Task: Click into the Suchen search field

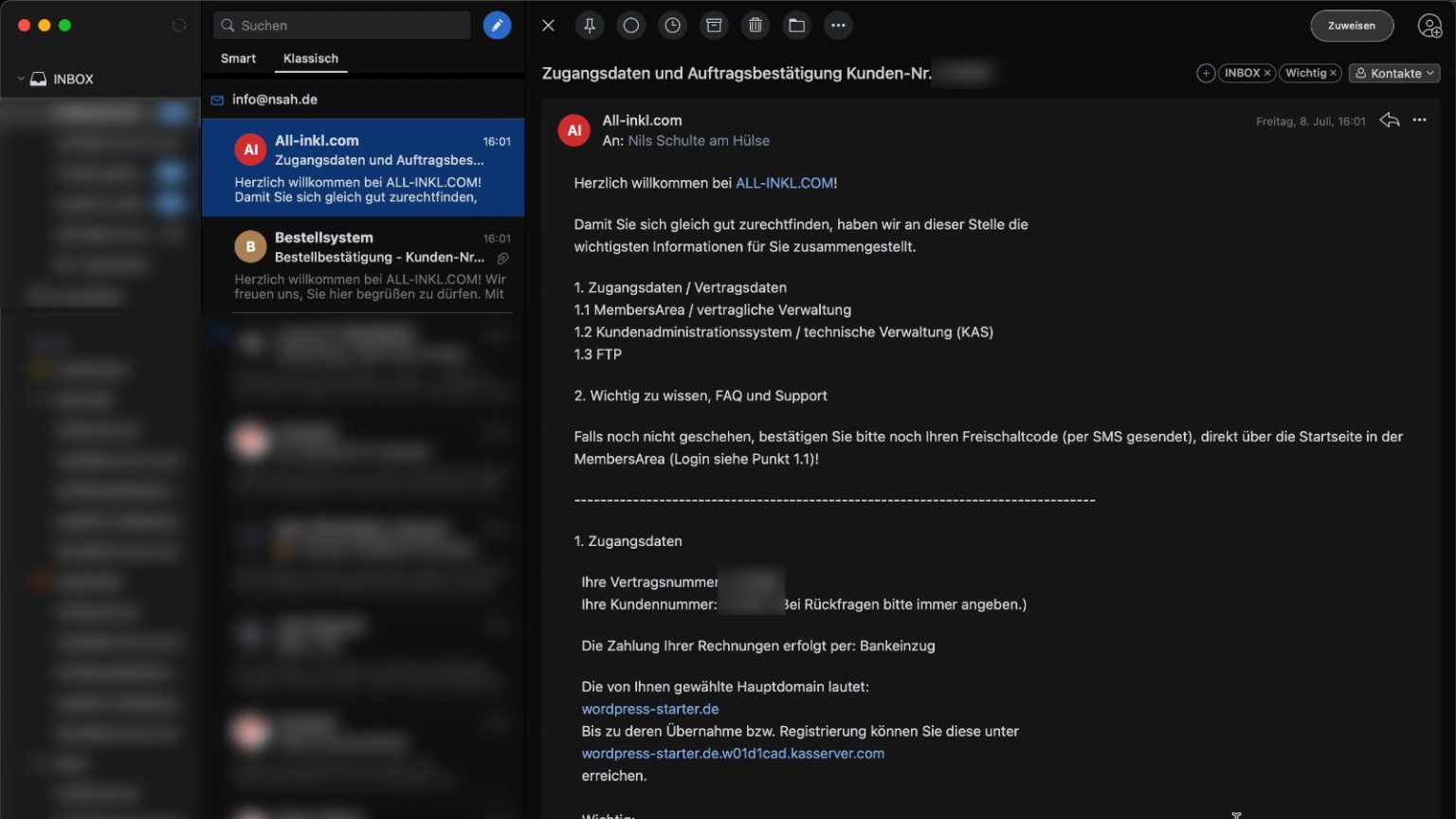Action: pyautogui.click(x=341, y=25)
